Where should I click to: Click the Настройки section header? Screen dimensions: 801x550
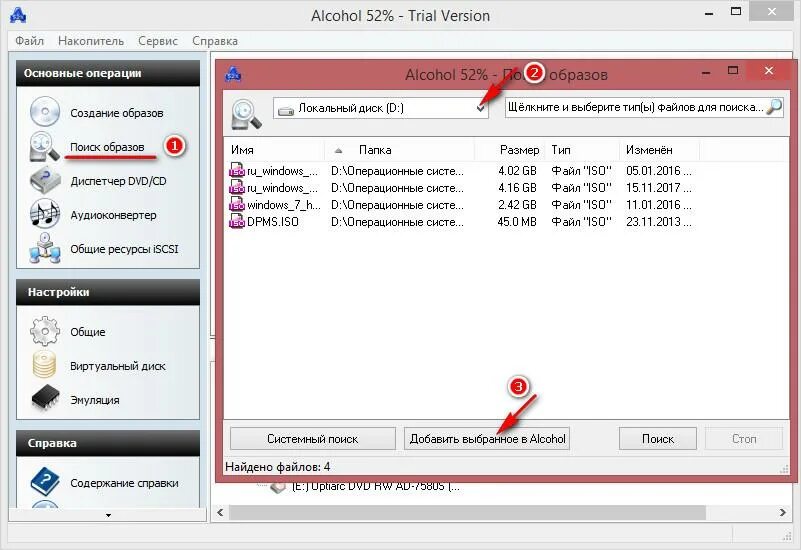pyautogui.click(x=108, y=292)
